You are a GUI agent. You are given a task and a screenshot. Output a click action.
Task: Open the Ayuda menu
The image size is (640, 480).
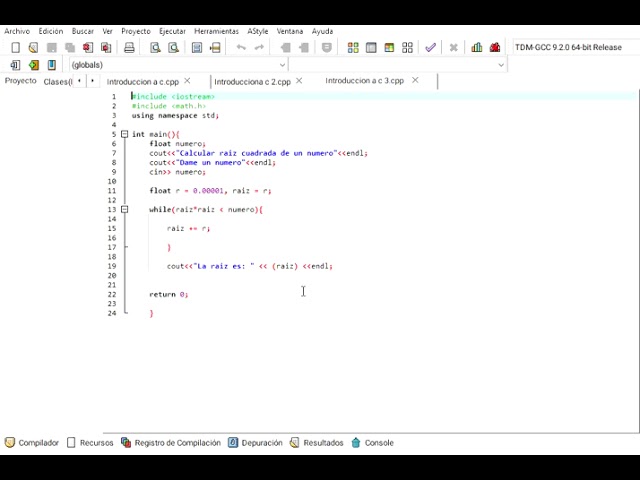[322, 31]
